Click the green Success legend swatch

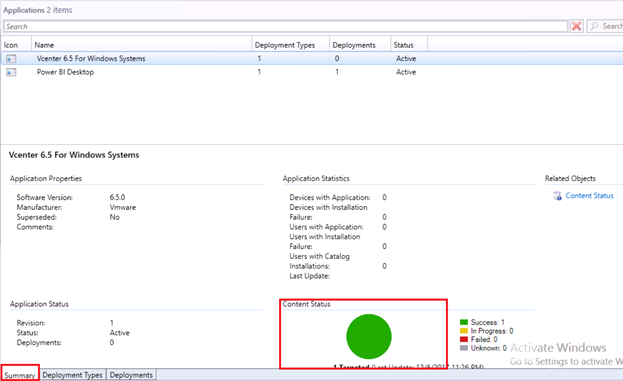point(464,322)
